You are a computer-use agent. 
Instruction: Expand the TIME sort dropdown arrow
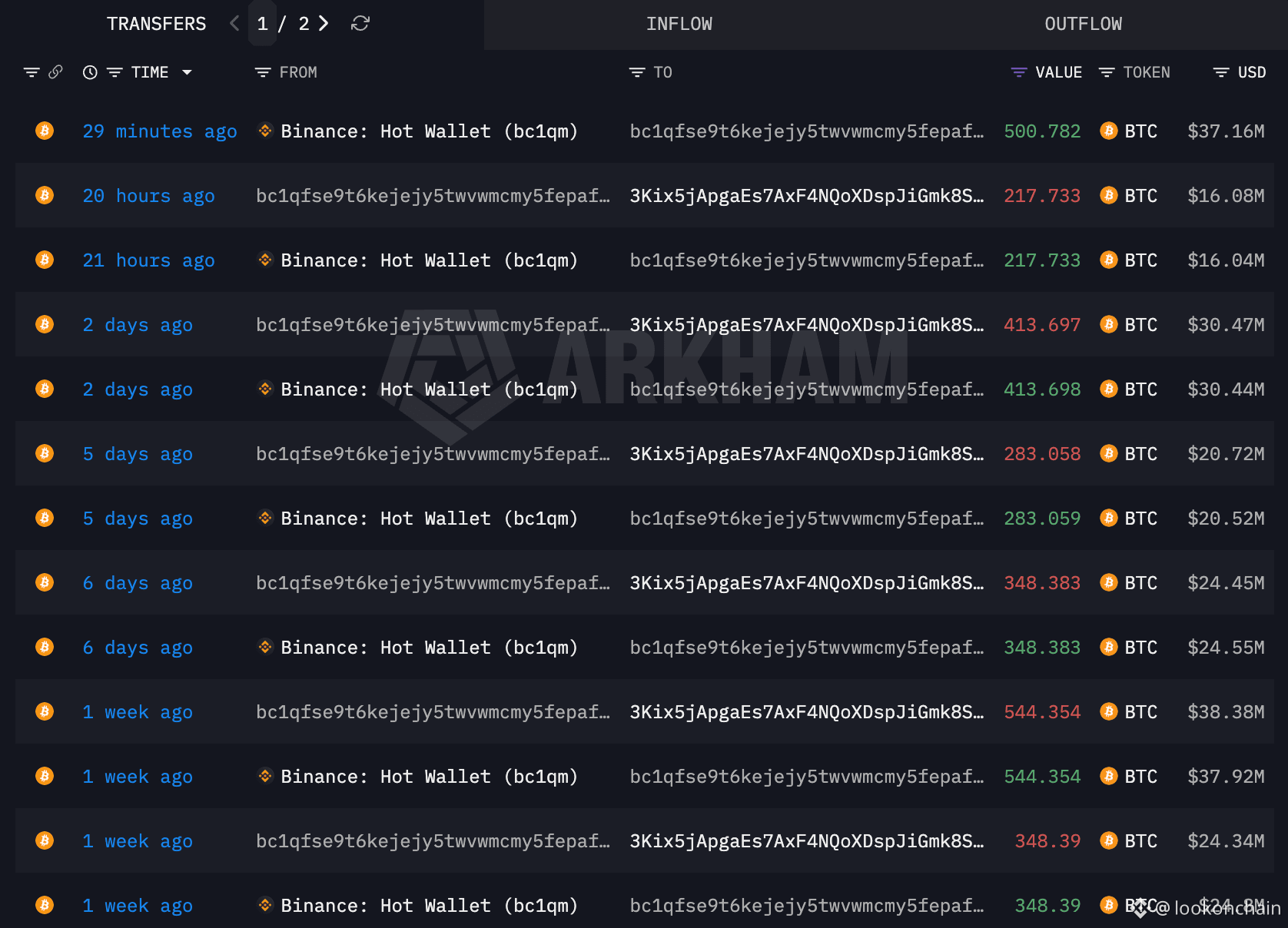pos(187,72)
